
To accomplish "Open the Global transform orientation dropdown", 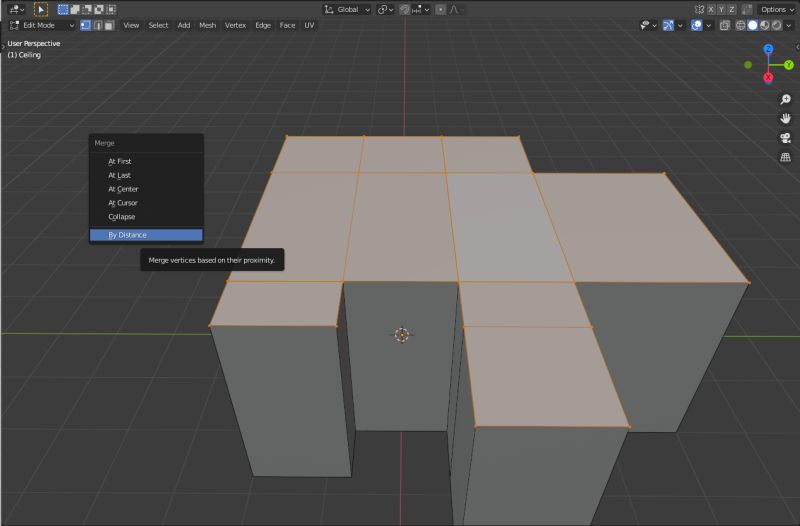I will [347, 9].
